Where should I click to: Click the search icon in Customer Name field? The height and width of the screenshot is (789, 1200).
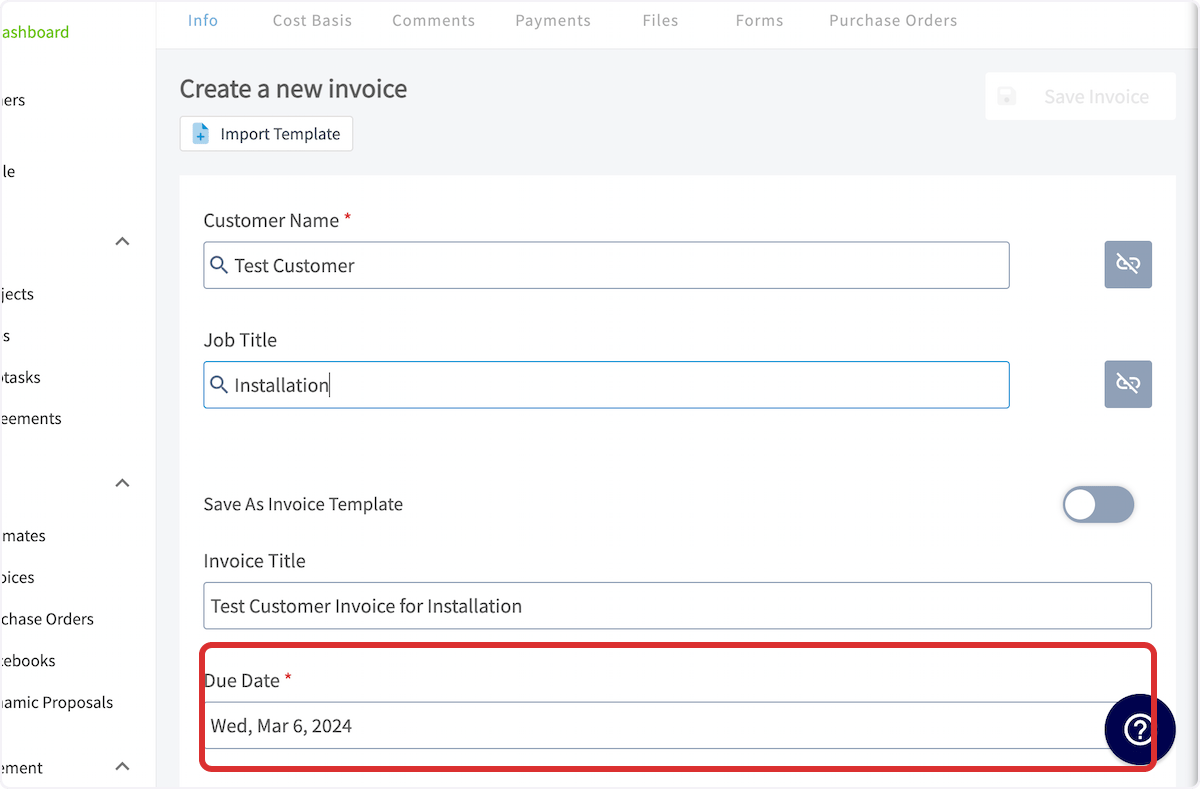click(x=219, y=265)
